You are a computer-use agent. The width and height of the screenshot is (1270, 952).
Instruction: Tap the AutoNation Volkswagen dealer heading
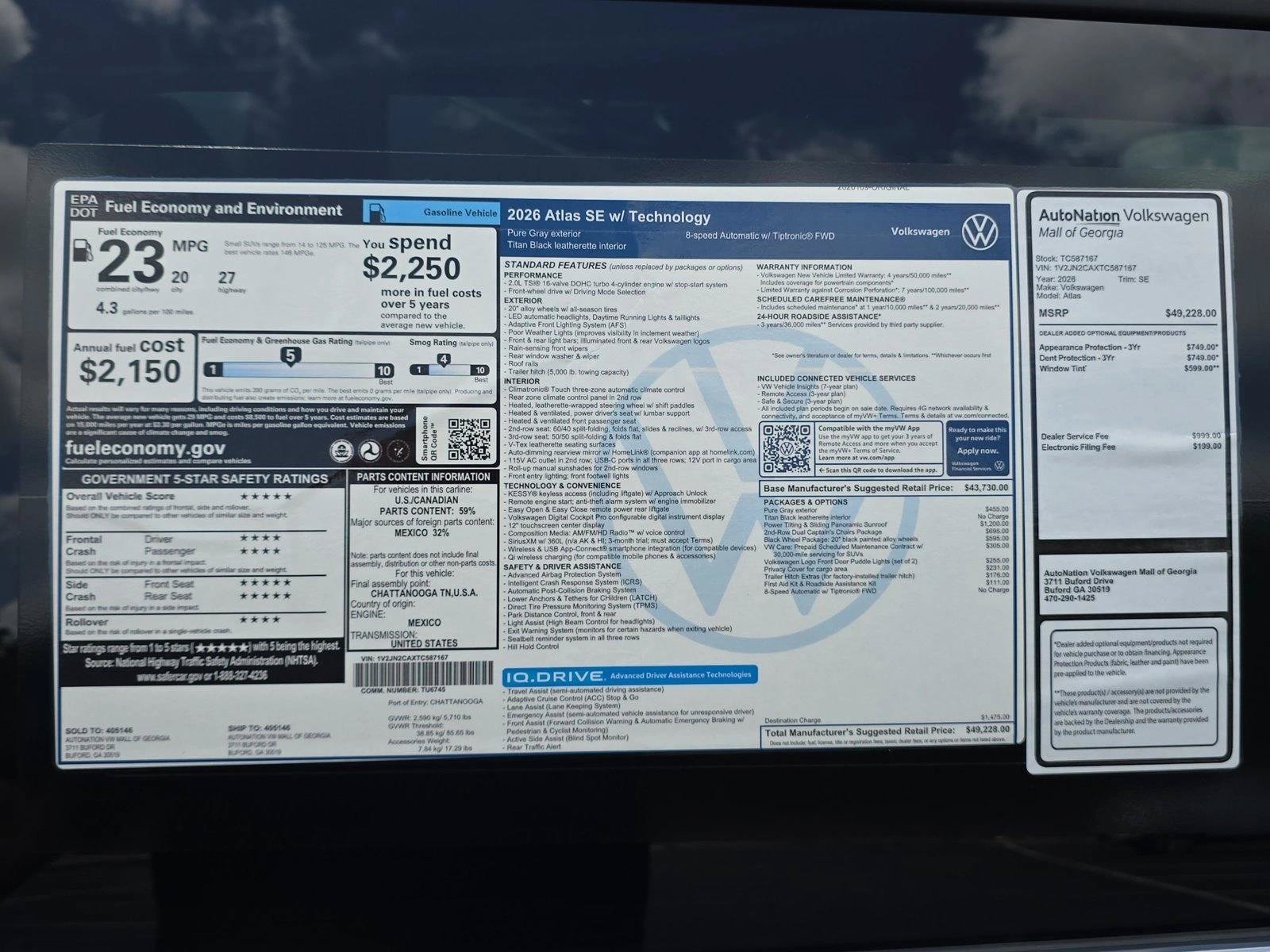[1124, 216]
